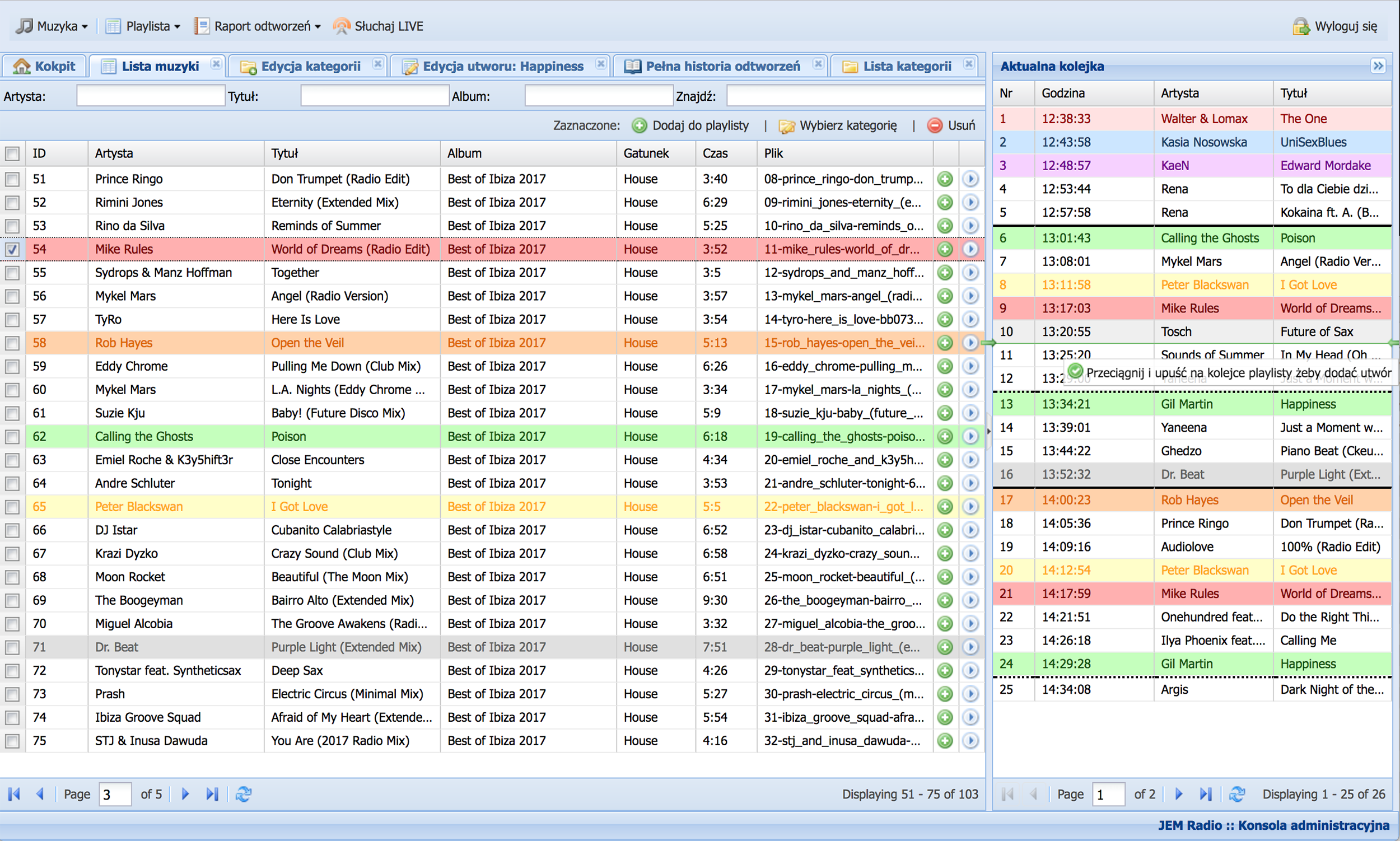Uncheck the Mike Rules row checkbox
The width and height of the screenshot is (1400, 841).
tap(12, 249)
